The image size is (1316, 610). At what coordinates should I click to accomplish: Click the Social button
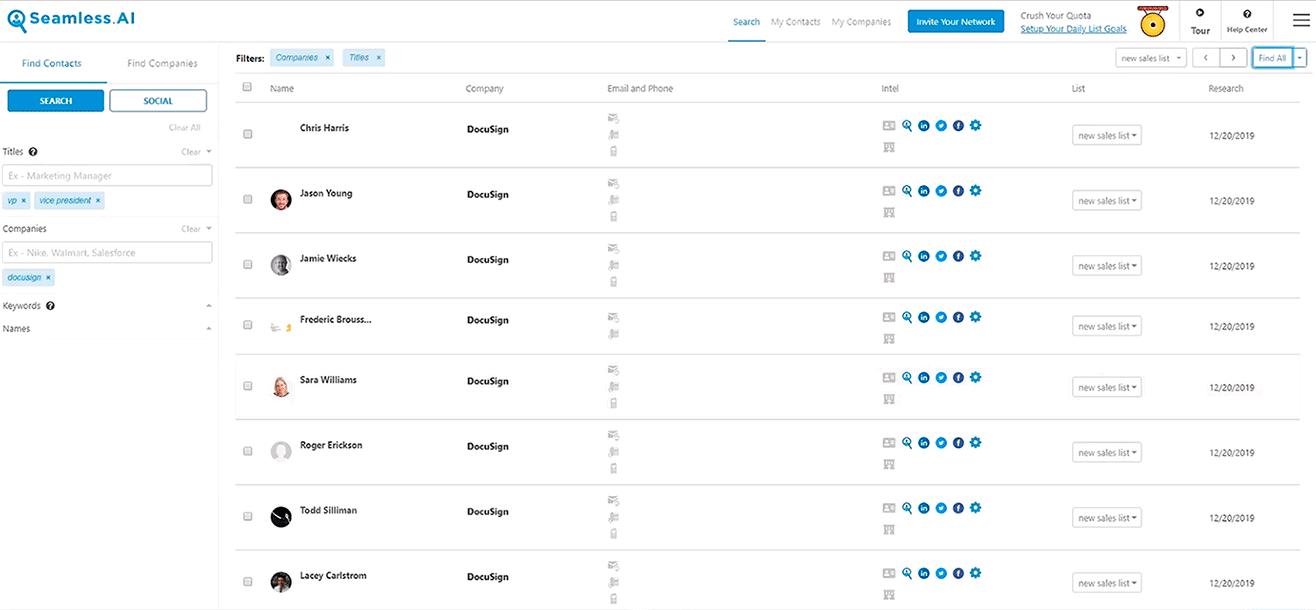tap(158, 101)
